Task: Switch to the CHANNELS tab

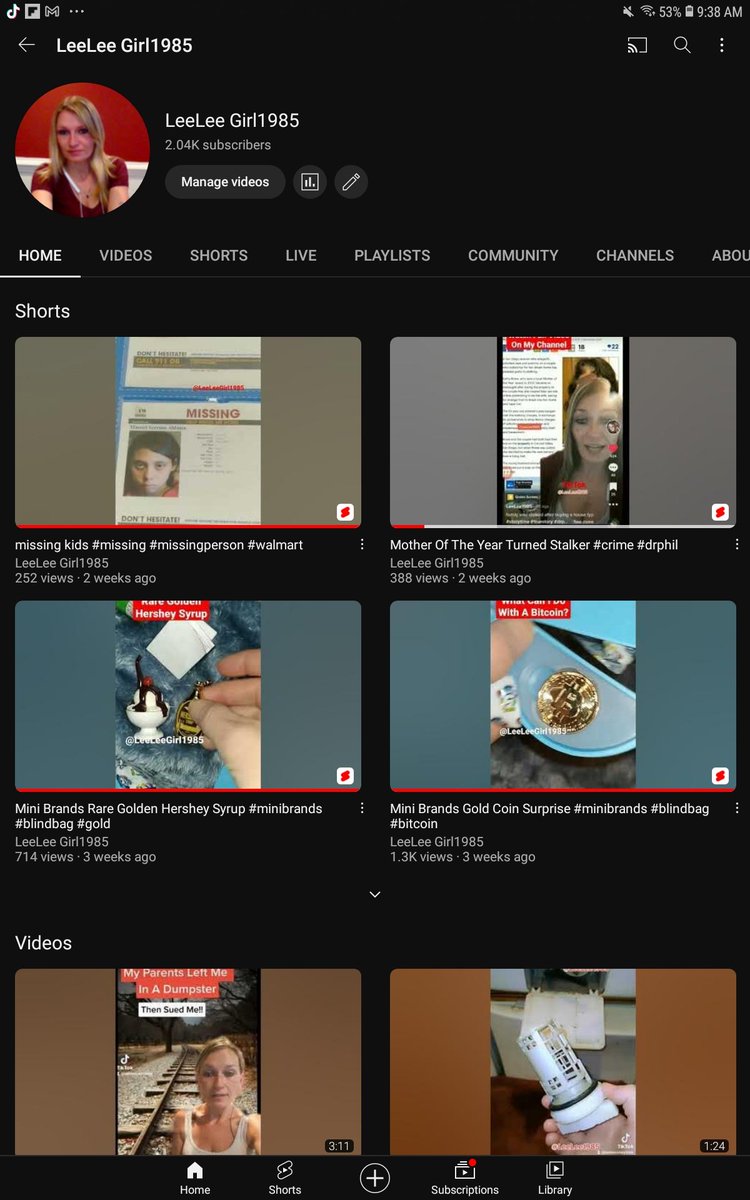Action: click(x=635, y=256)
